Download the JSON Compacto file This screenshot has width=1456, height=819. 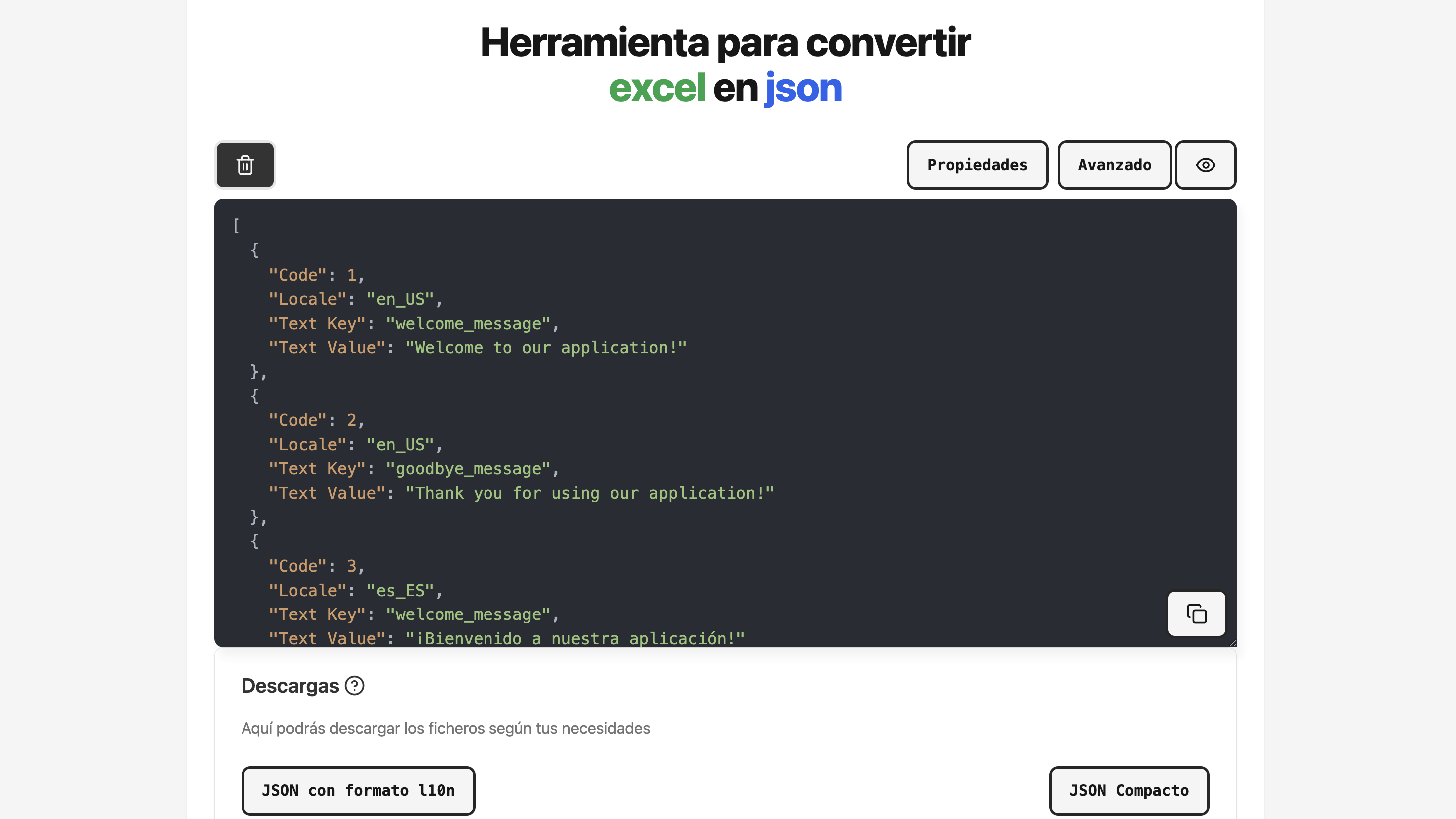pyautogui.click(x=1128, y=790)
